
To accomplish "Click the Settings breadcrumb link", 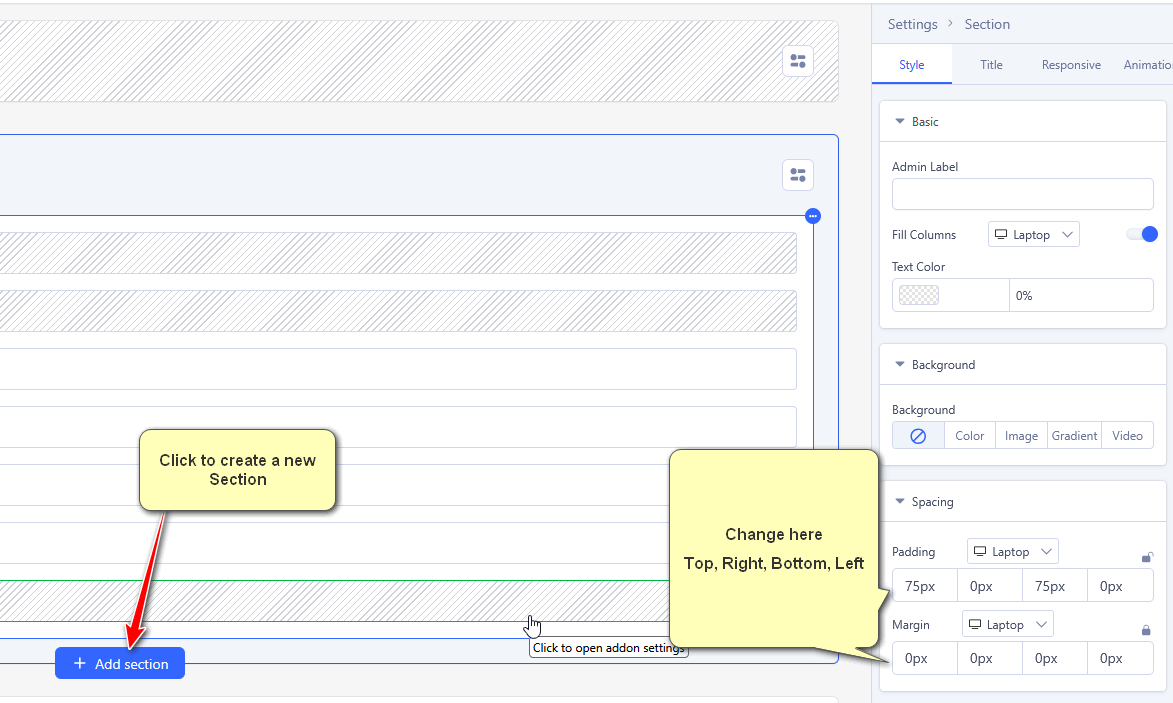I will tap(912, 24).
